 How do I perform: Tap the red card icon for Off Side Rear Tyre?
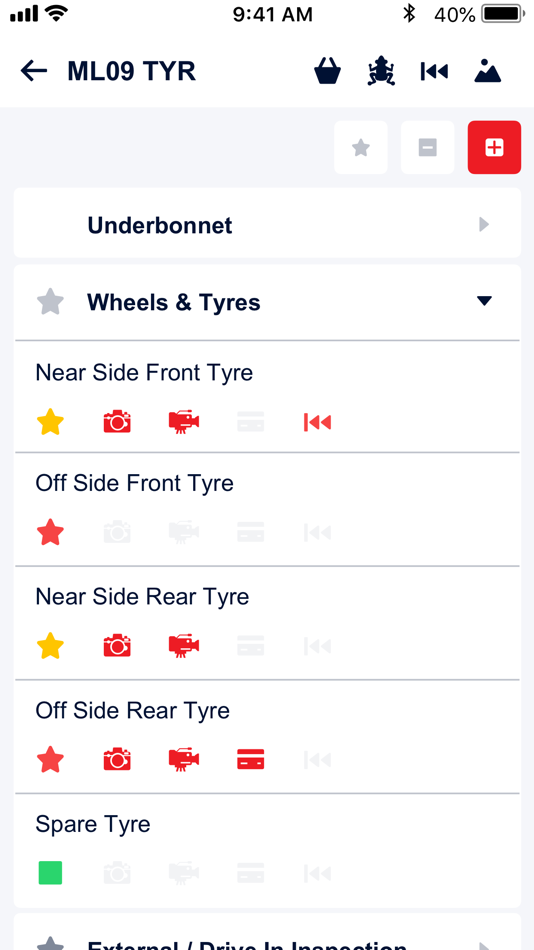tap(250, 759)
